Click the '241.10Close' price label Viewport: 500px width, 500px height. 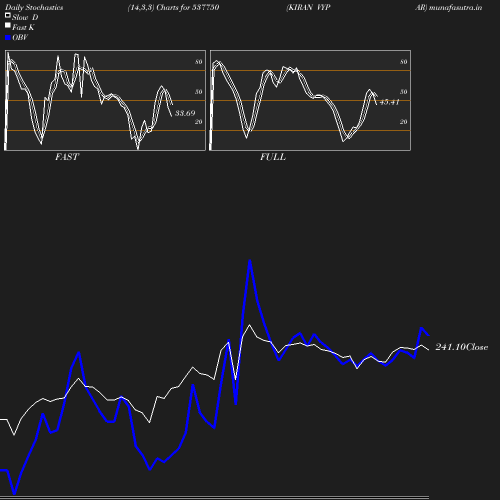click(462, 347)
